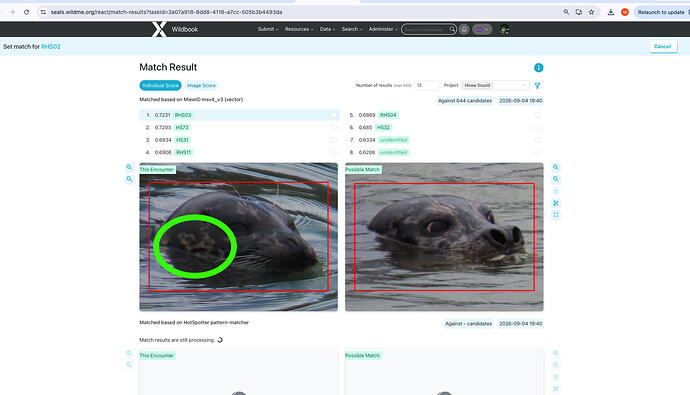The width and height of the screenshot is (690, 395).
Task: Open the Chrome profile avatar
Action: point(624,12)
